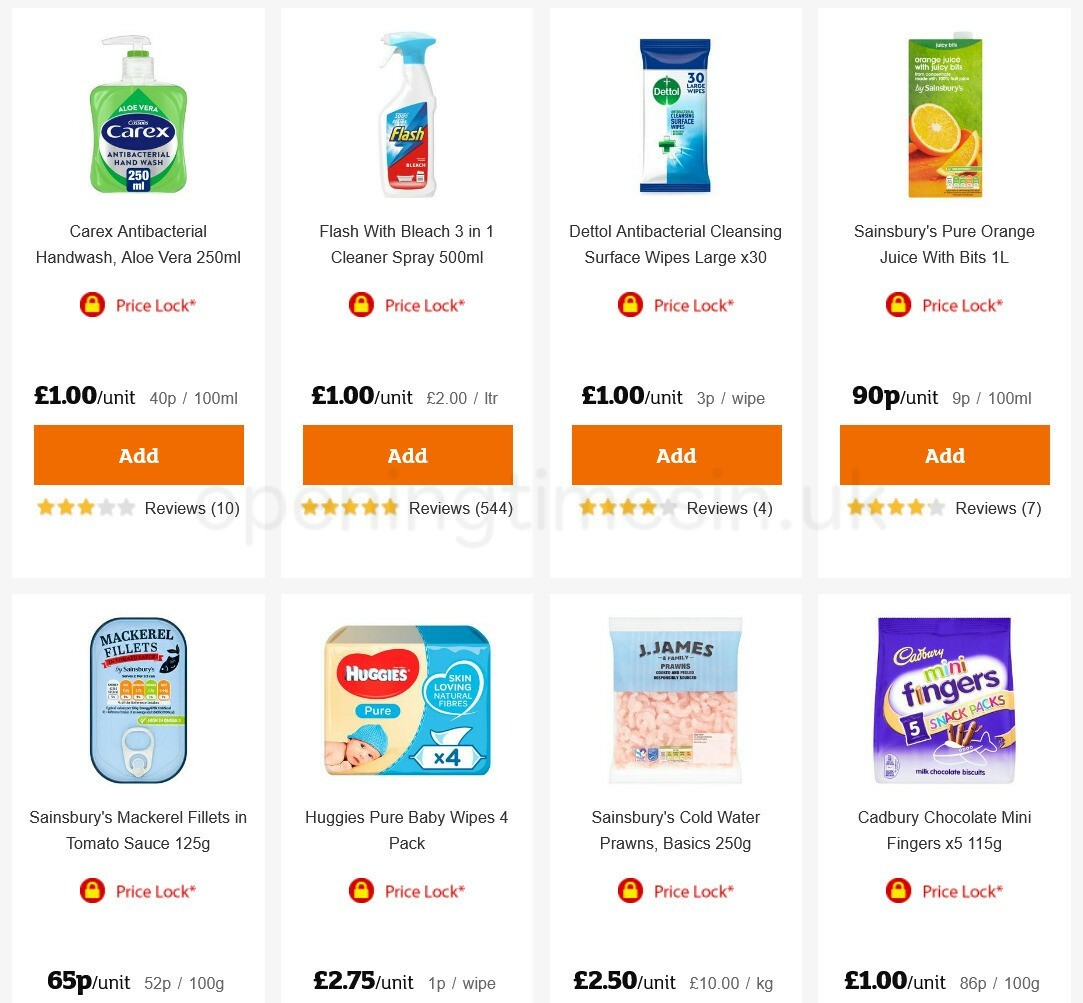Screen dimensions: 1083x1003
Task: Click the Huggies Pure Baby Wipes product image
Action: click(x=407, y=700)
